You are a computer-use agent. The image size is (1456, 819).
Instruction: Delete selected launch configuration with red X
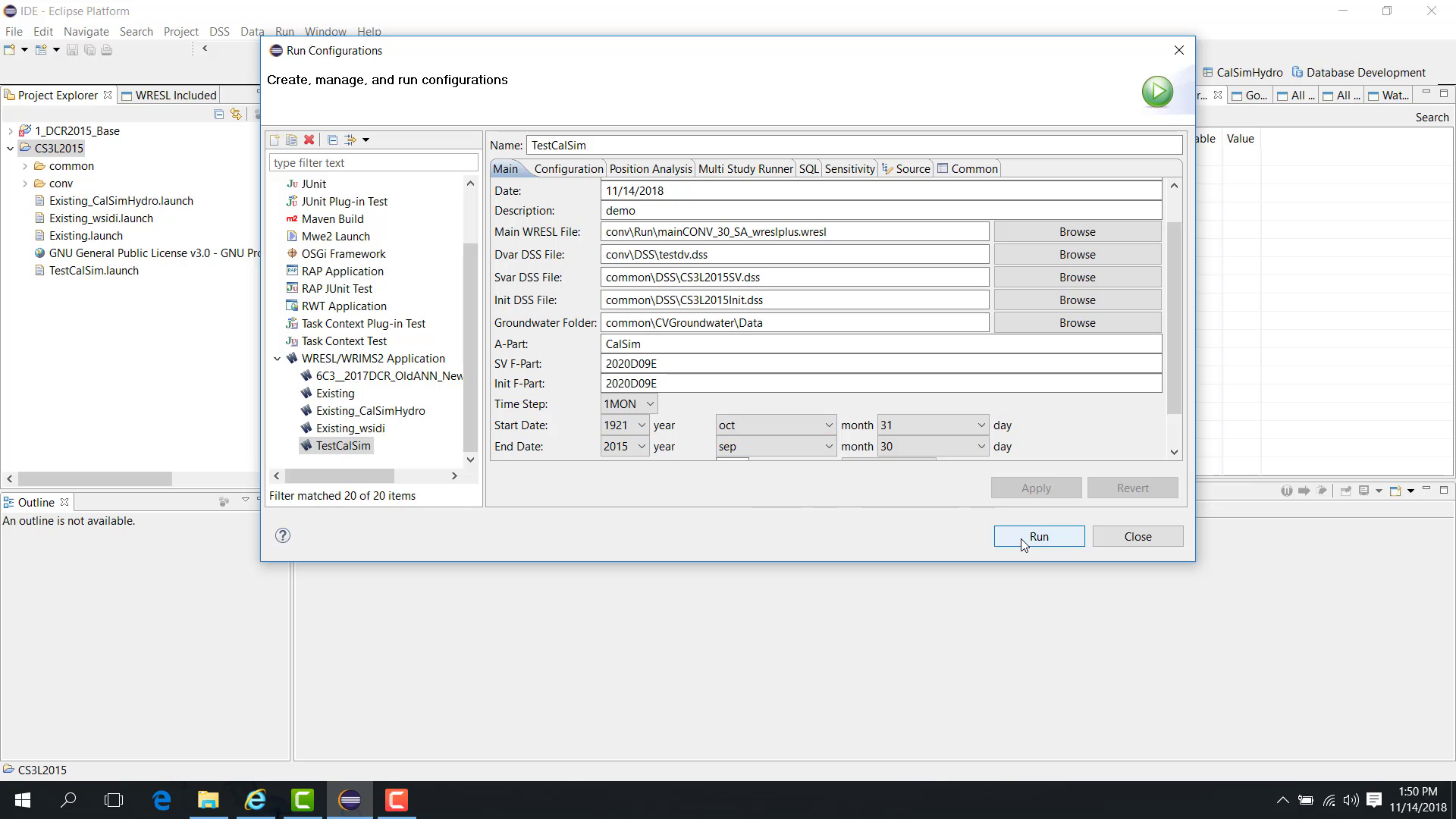309,140
